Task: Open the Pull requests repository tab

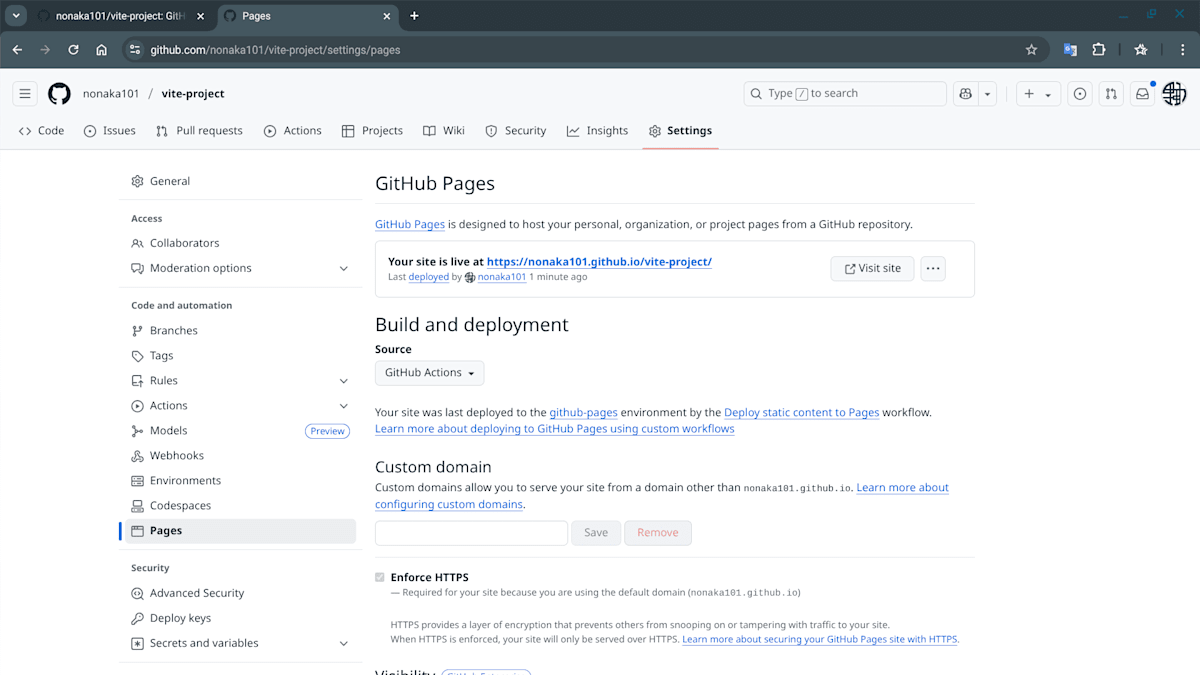Action: tap(199, 131)
